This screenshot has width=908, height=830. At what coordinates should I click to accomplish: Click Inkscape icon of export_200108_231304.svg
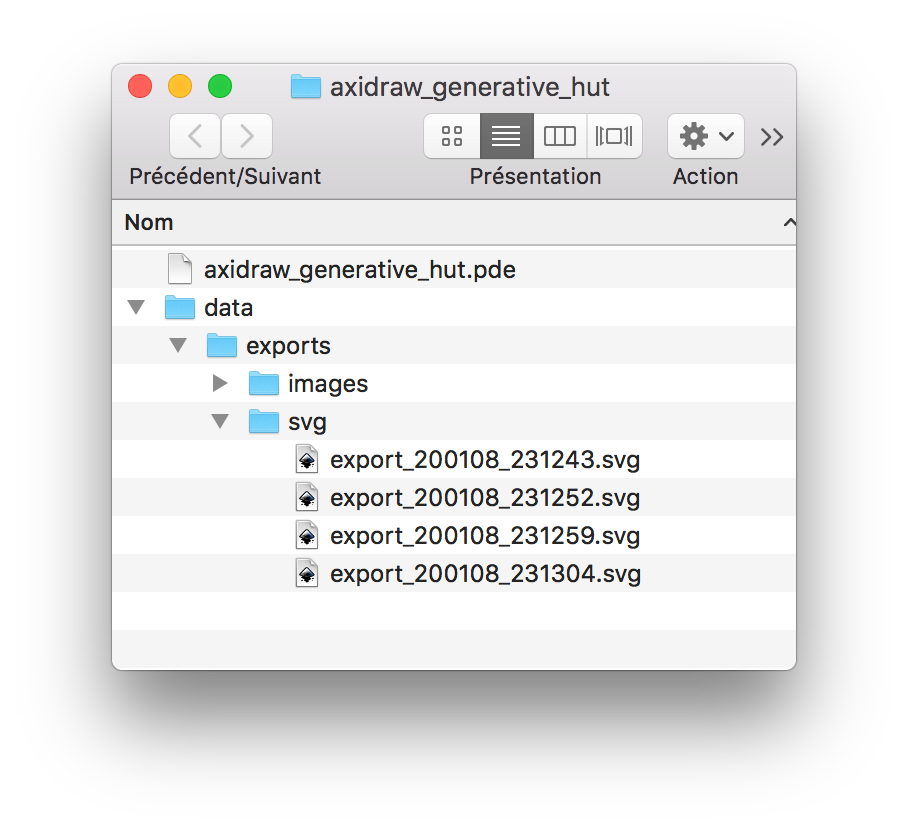[307, 573]
